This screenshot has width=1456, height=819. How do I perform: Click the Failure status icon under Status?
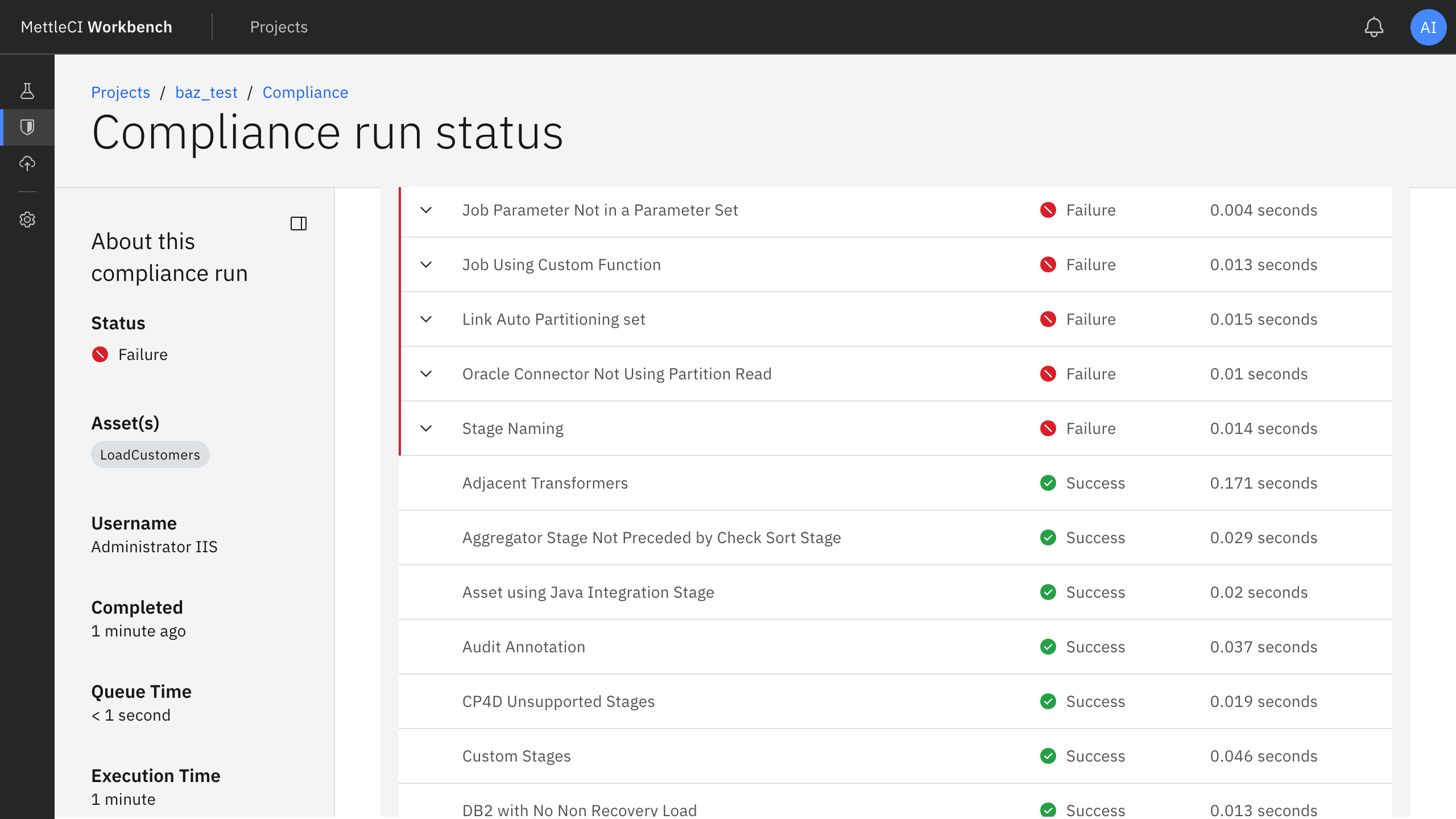[x=101, y=354]
